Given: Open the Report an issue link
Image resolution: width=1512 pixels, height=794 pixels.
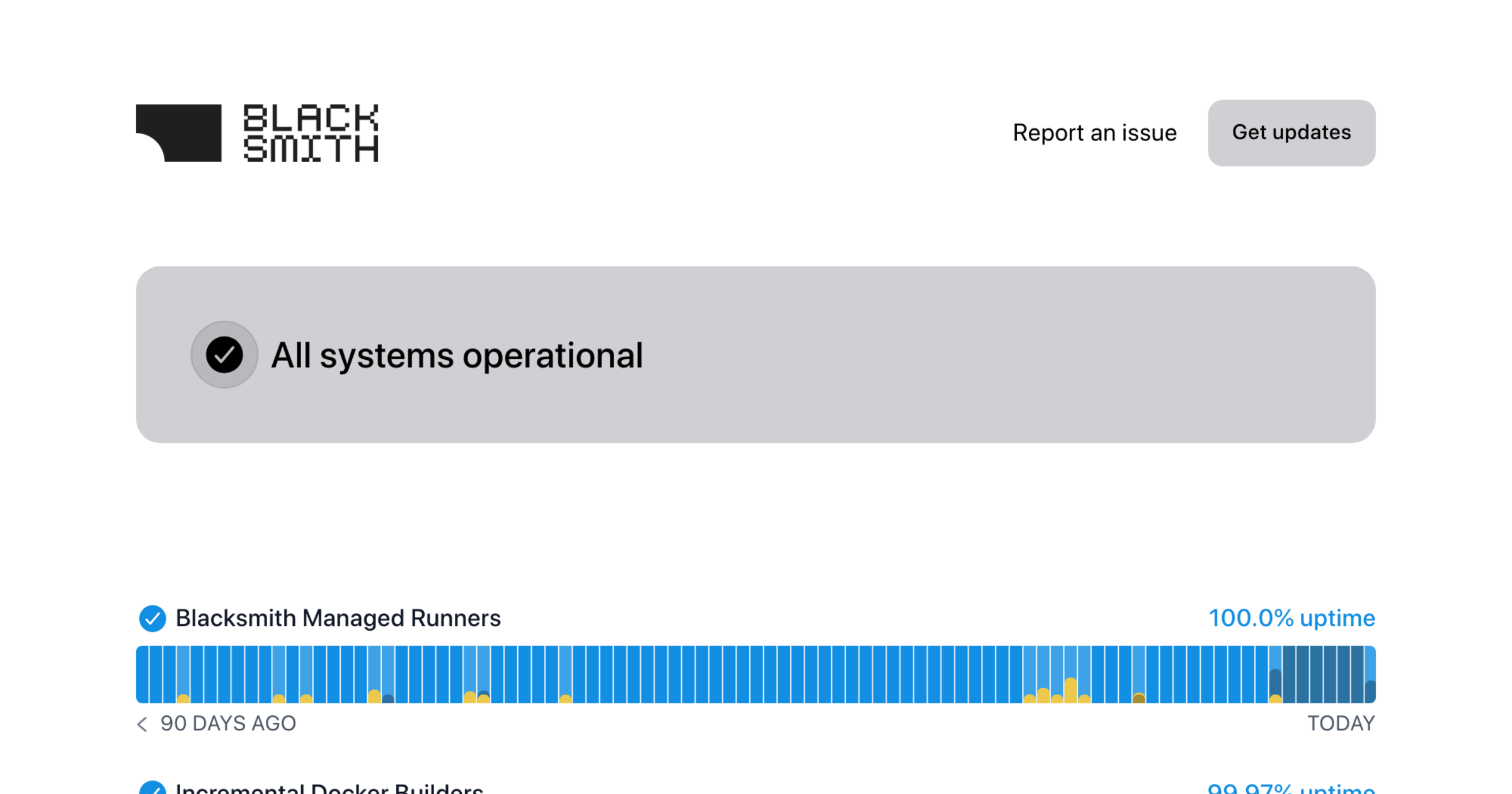Looking at the screenshot, I should click(x=1094, y=133).
